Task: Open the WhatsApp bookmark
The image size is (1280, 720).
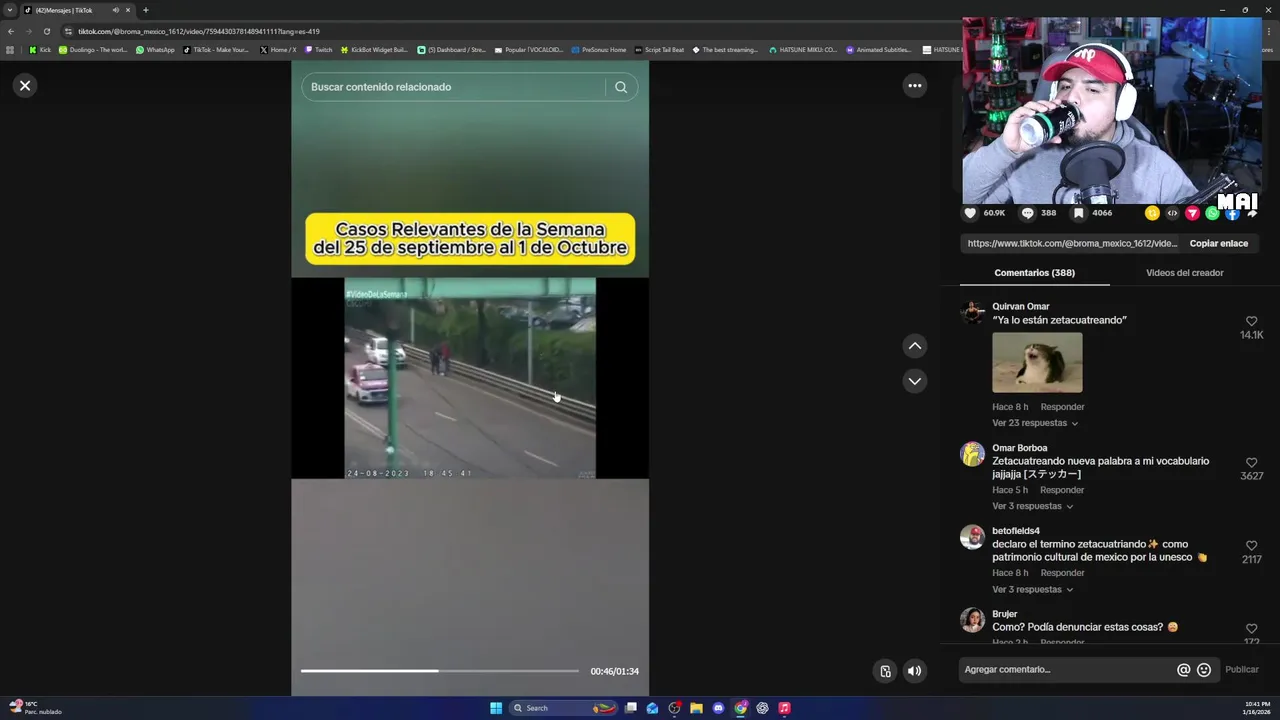Action: [155, 49]
